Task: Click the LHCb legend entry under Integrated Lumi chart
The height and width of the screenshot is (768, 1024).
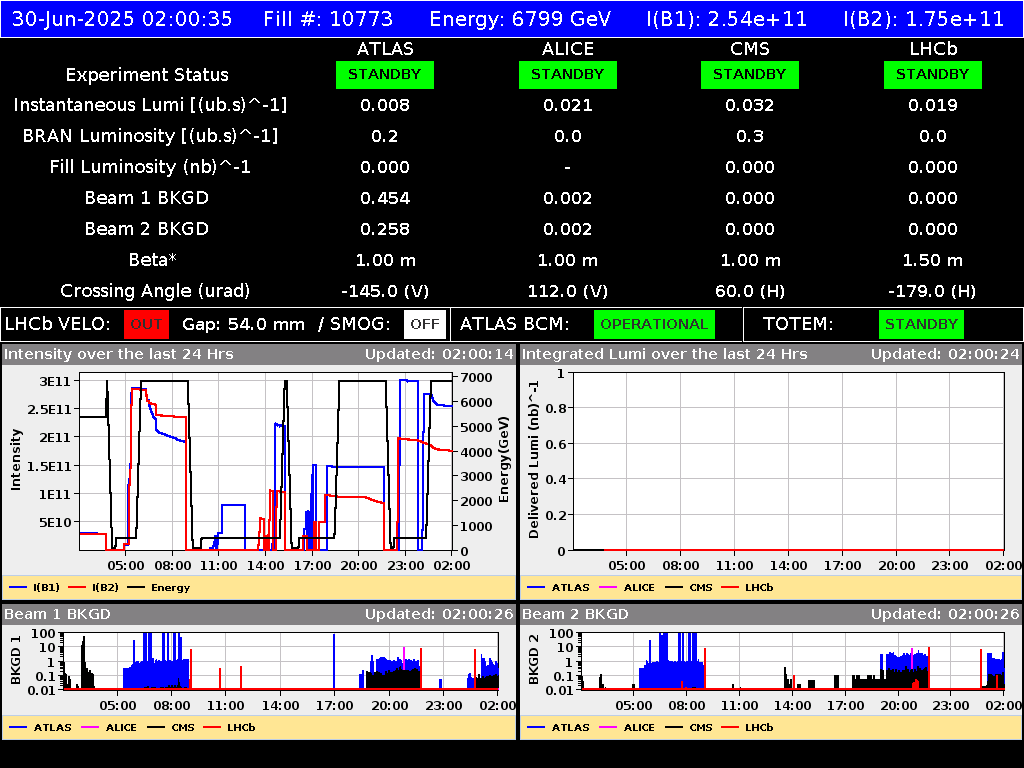Action: [747, 587]
